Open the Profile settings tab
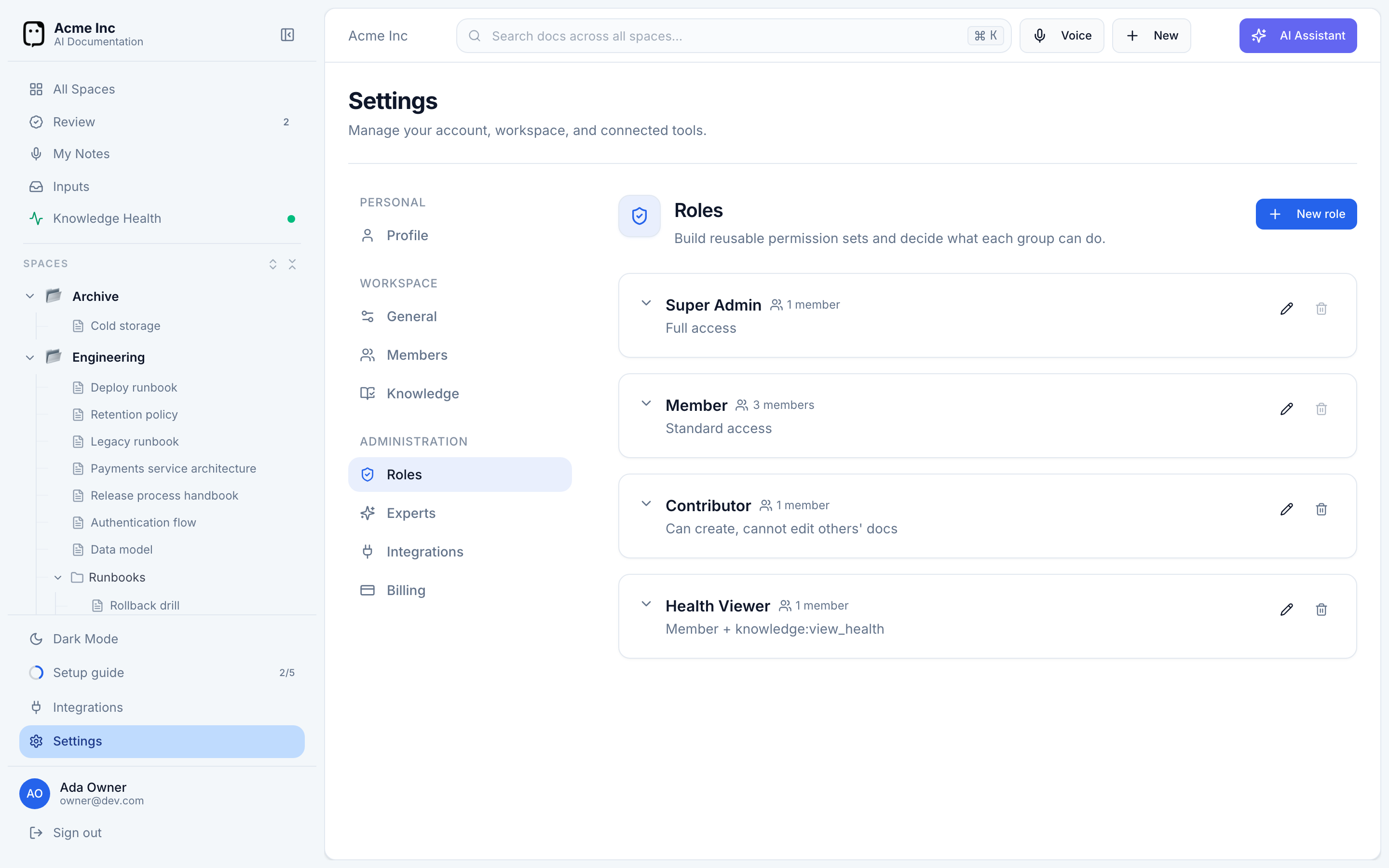 click(460, 235)
